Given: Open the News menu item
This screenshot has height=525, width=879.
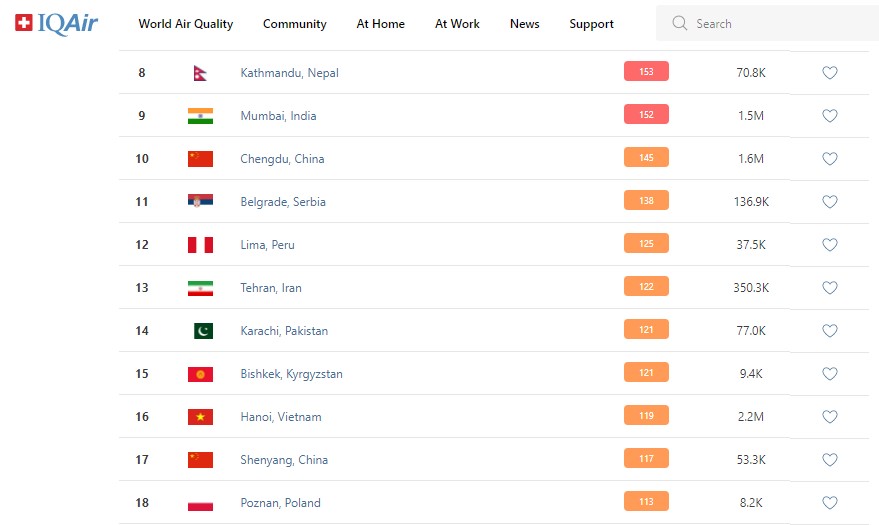Looking at the screenshot, I should (x=524, y=24).
